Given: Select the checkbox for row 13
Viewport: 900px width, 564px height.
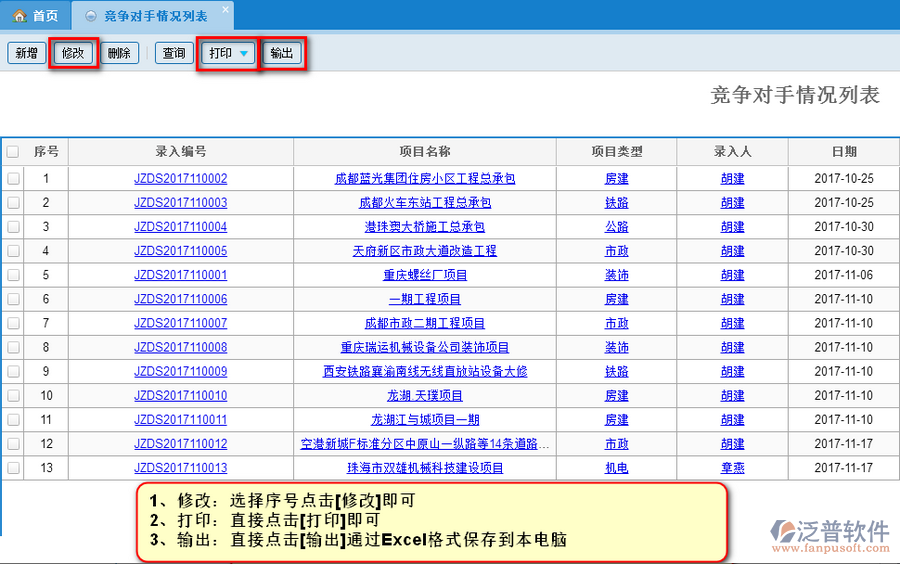Looking at the screenshot, I should pos(13,468).
